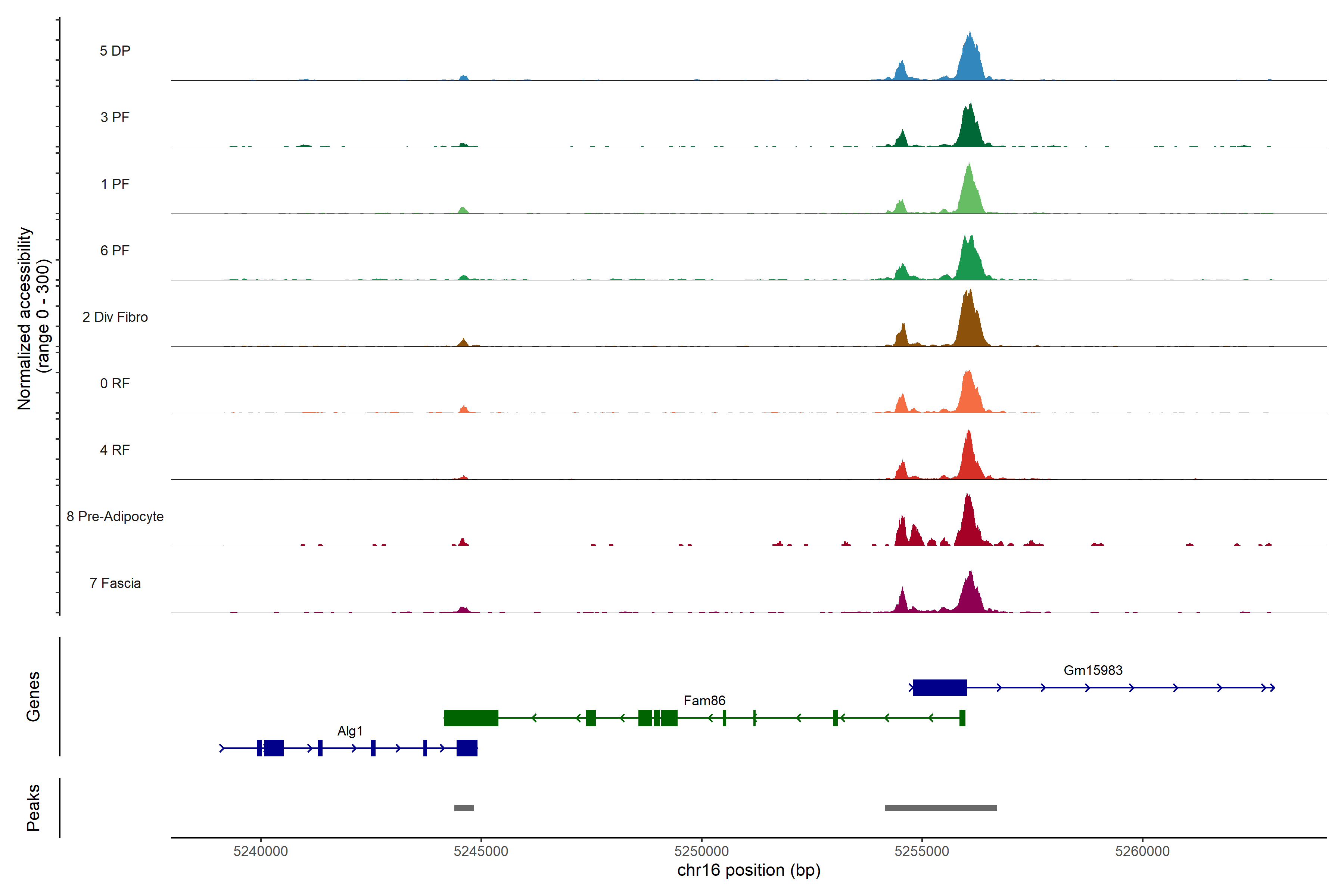Click the chr16 position axis title
Viewport: 1344px width, 896px height.
coord(749,870)
